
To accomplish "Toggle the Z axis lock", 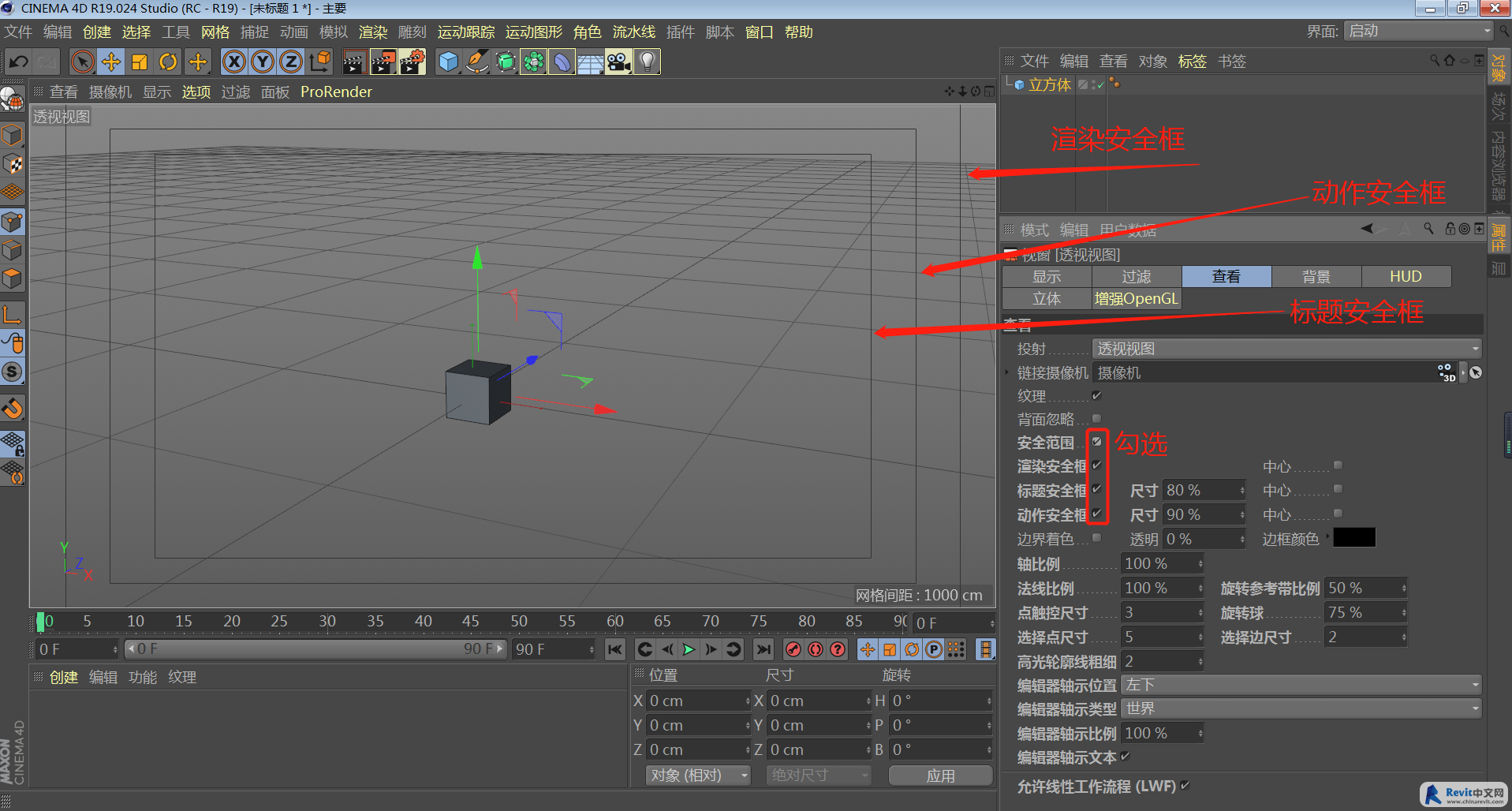I will coord(290,62).
